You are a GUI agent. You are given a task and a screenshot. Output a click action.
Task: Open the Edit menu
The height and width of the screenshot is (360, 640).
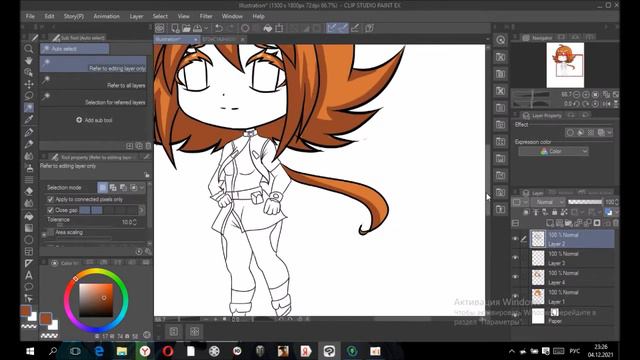coord(49,16)
